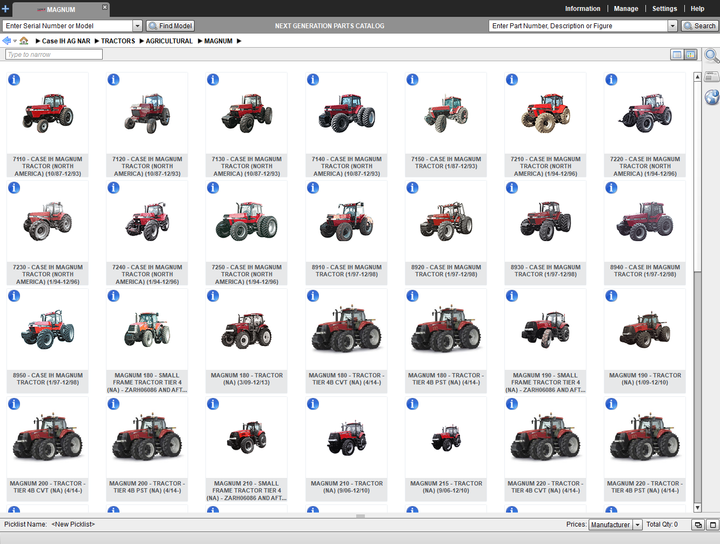Open info for Magnum 220 Tier 4B PST
Image resolution: width=720 pixels, height=544 pixels.
[x=611, y=404]
